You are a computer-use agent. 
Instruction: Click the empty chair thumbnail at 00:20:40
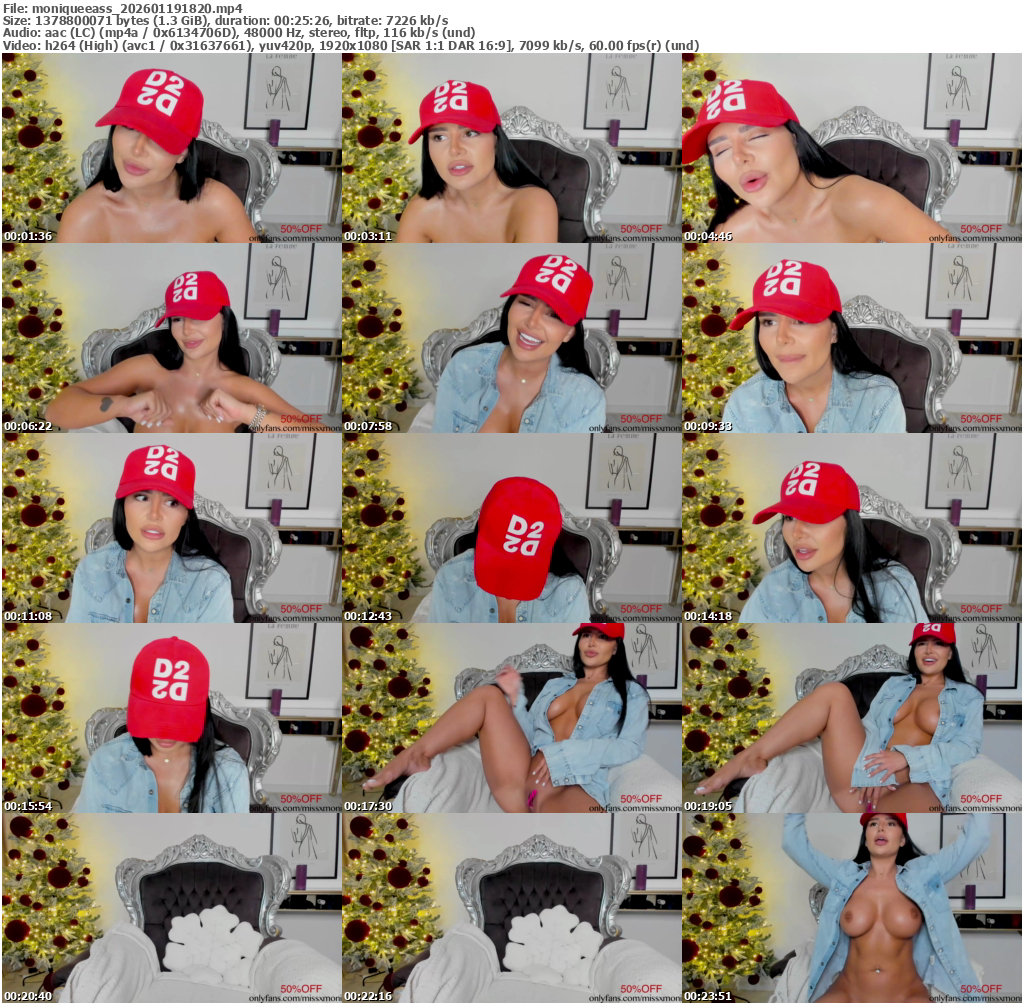click(x=171, y=908)
